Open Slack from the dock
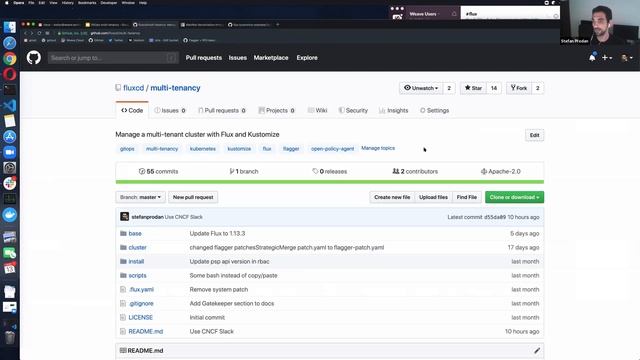Viewport: 640px width, 360px height. pyautogui.click(x=9, y=183)
